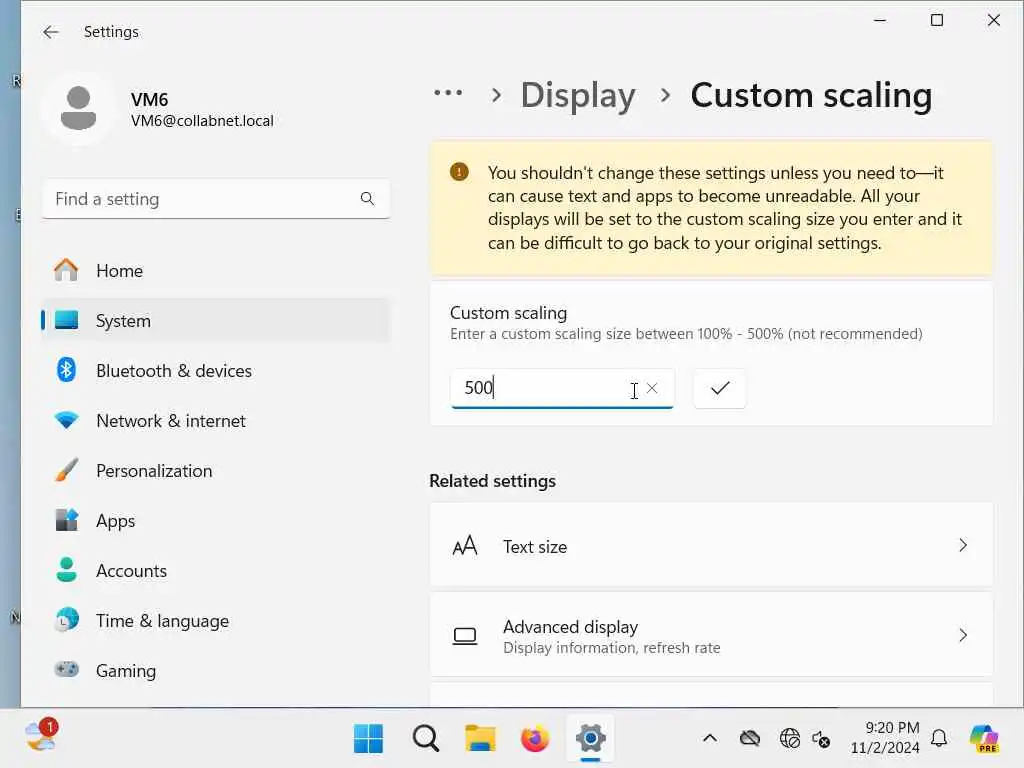
Task: Open Network & internet settings
Action: coord(170,421)
